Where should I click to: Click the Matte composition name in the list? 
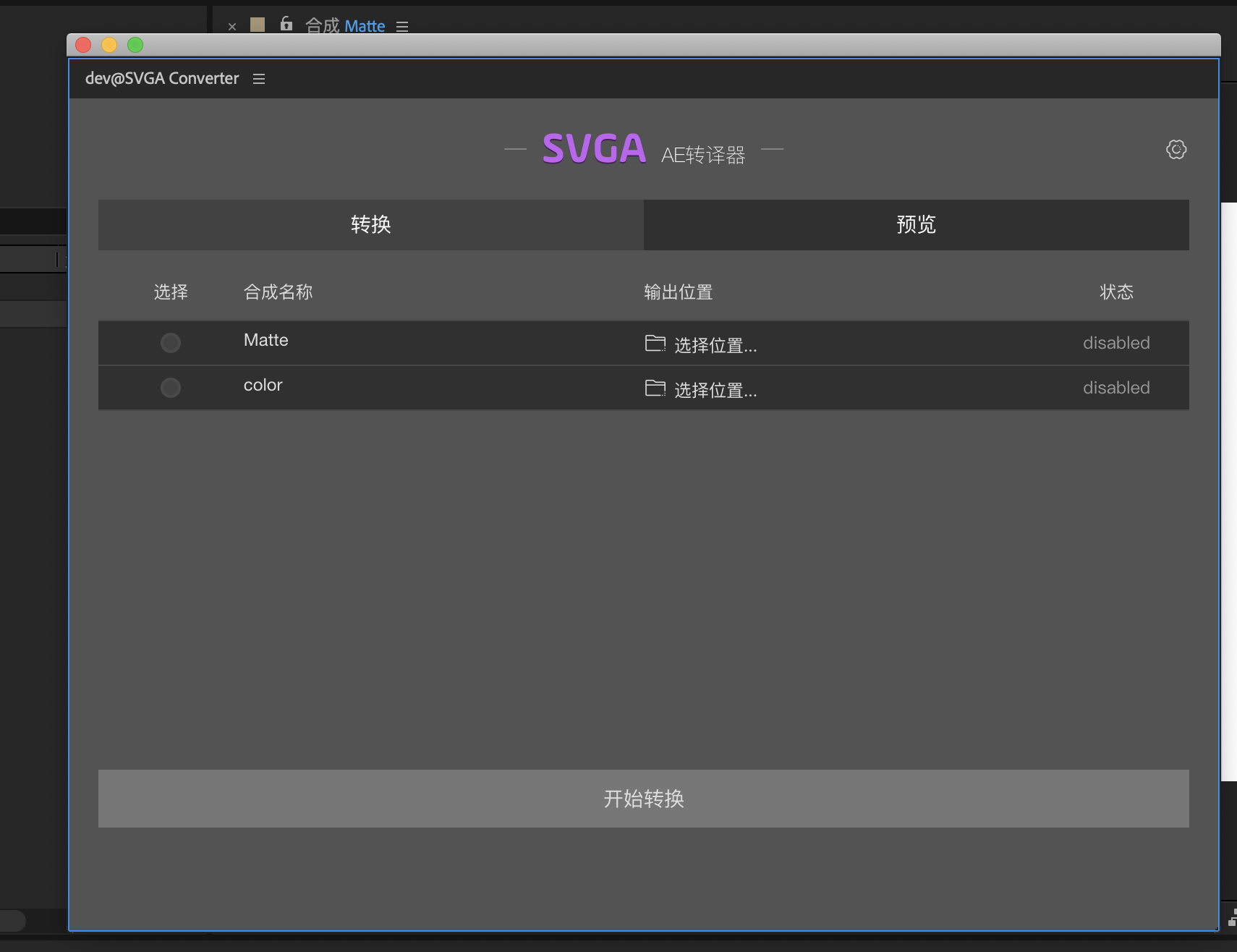tap(266, 340)
